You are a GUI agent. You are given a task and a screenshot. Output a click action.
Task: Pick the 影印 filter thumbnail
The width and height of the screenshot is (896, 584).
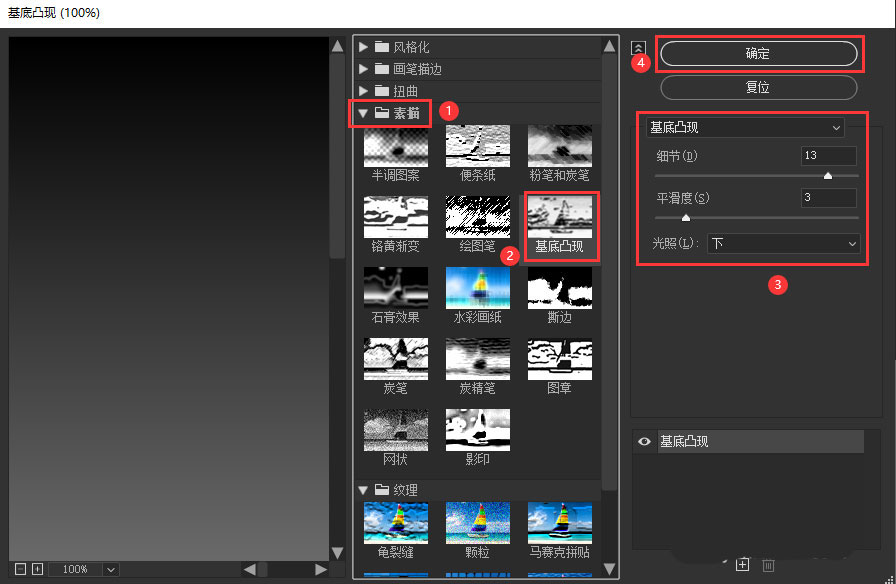[478, 430]
